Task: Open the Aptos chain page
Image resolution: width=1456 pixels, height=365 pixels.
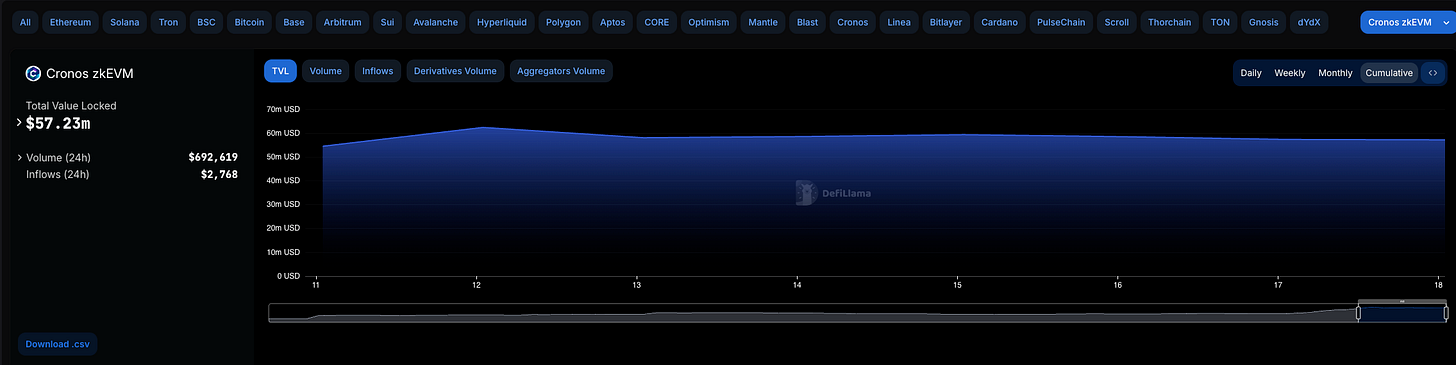Action: click(612, 22)
